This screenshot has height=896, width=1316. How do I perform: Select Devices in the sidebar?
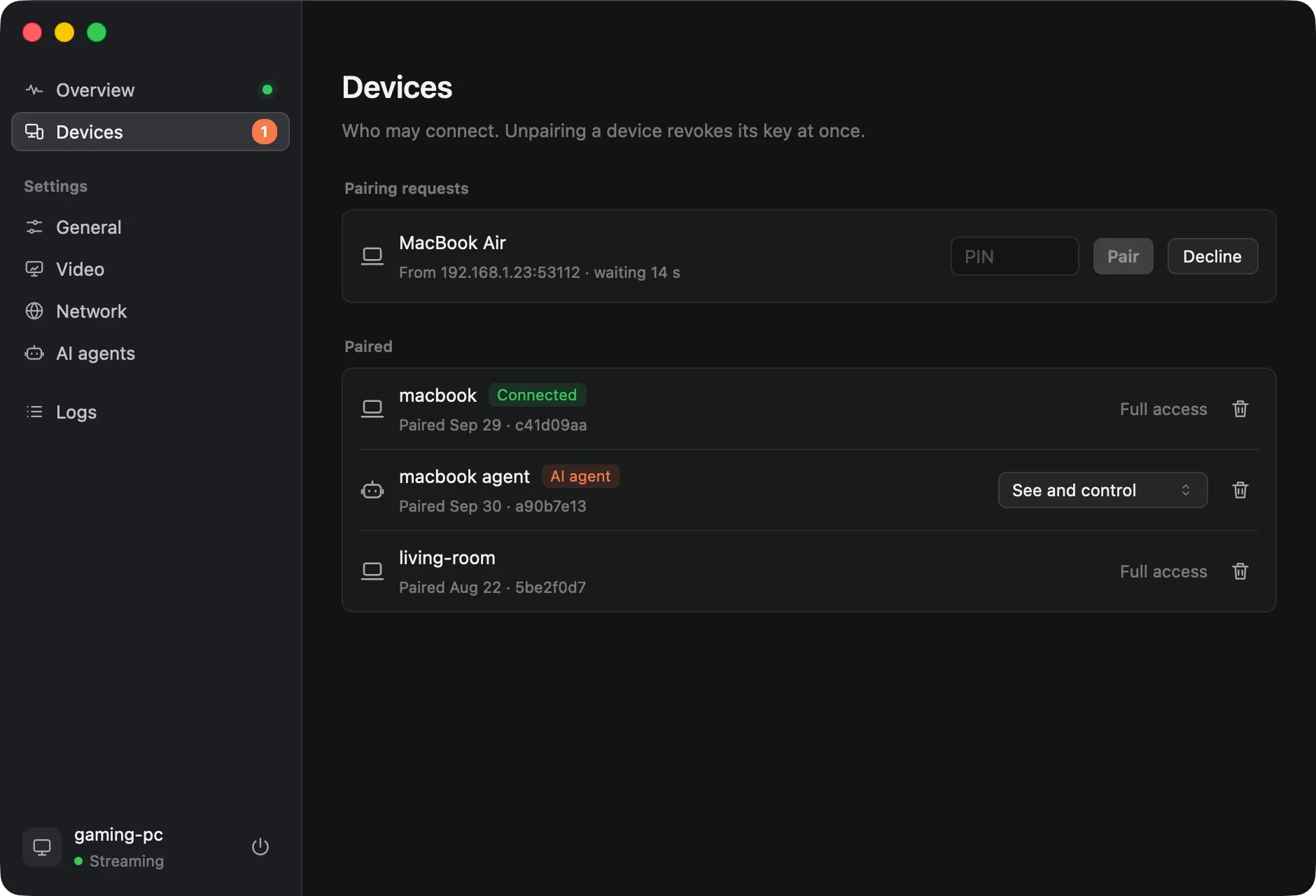pyautogui.click(x=150, y=132)
